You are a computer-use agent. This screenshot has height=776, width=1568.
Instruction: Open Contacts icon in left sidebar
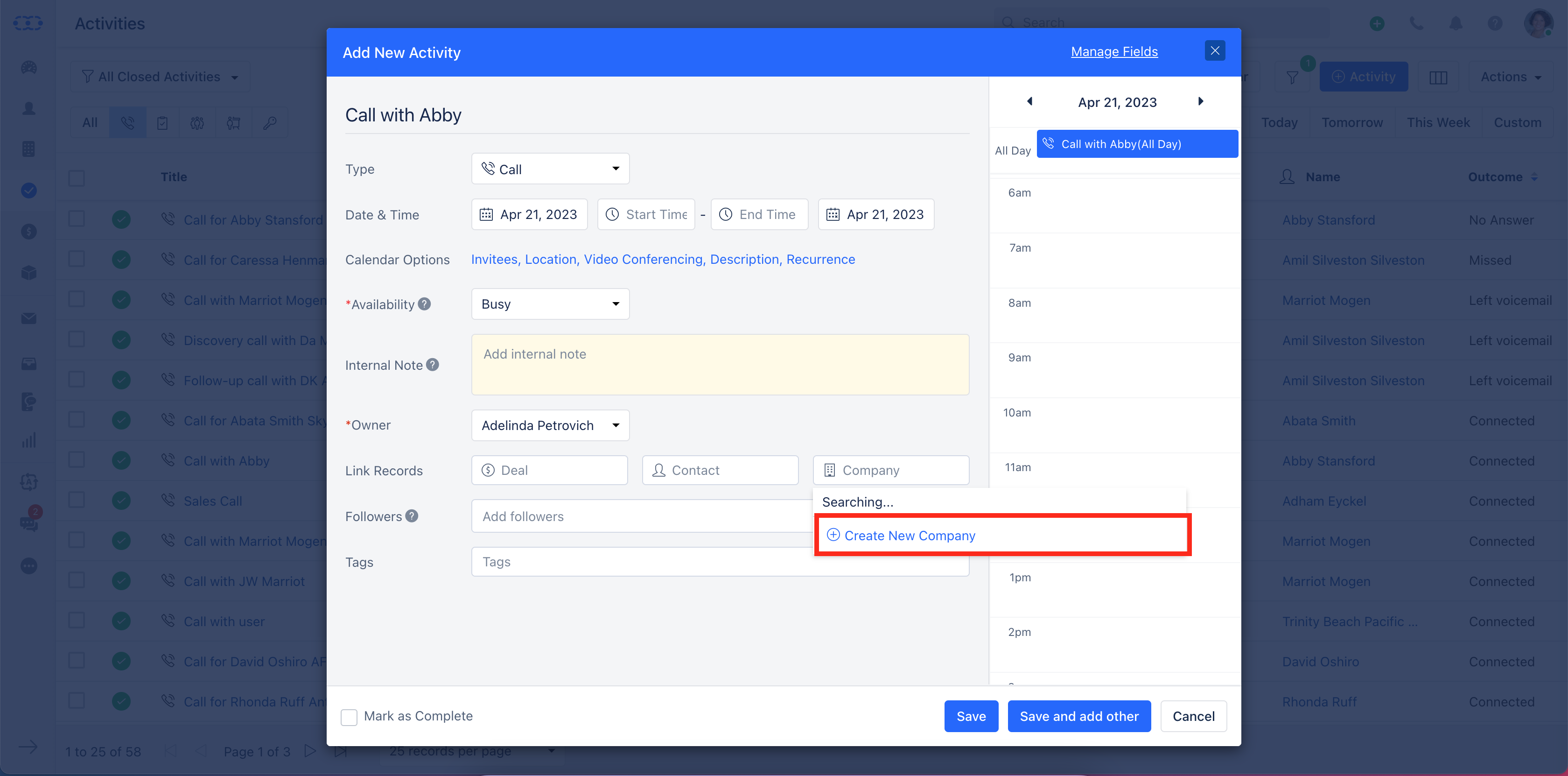click(x=28, y=108)
